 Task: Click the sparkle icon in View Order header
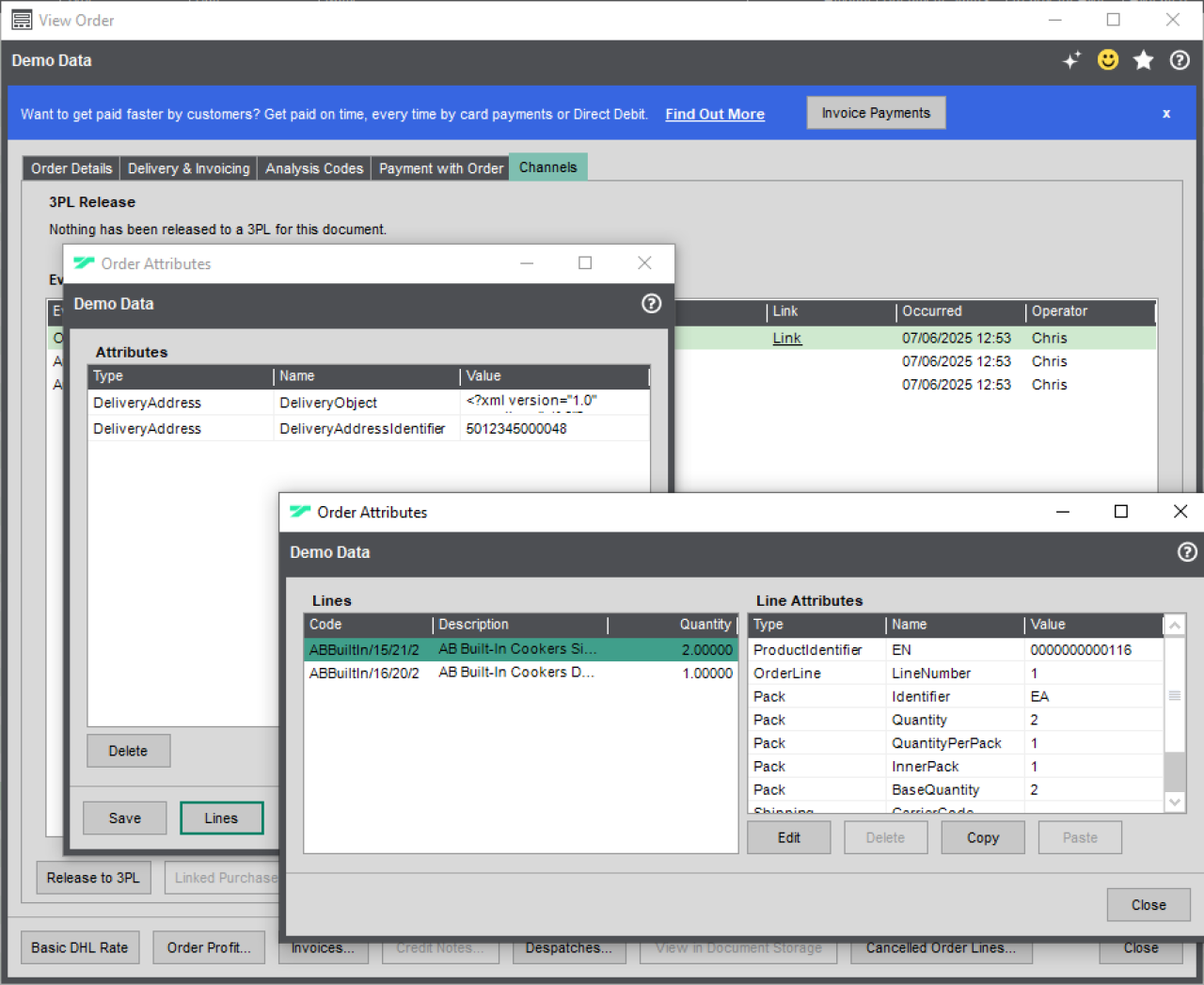click(x=1072, y=60)
